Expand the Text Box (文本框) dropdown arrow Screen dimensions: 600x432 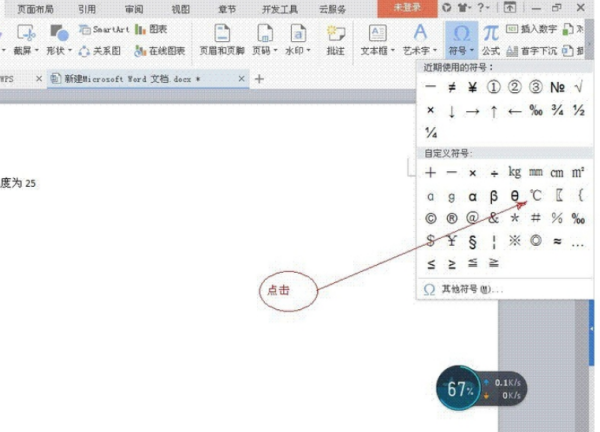click(x=393, y=51)
